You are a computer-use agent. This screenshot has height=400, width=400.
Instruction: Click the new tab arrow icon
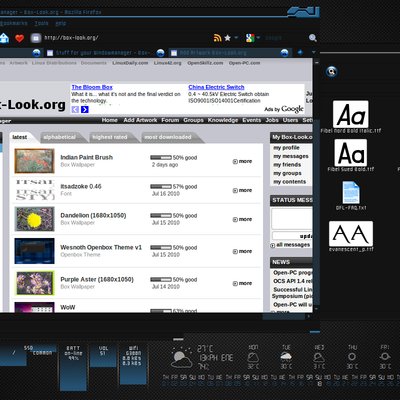[300, 53]
